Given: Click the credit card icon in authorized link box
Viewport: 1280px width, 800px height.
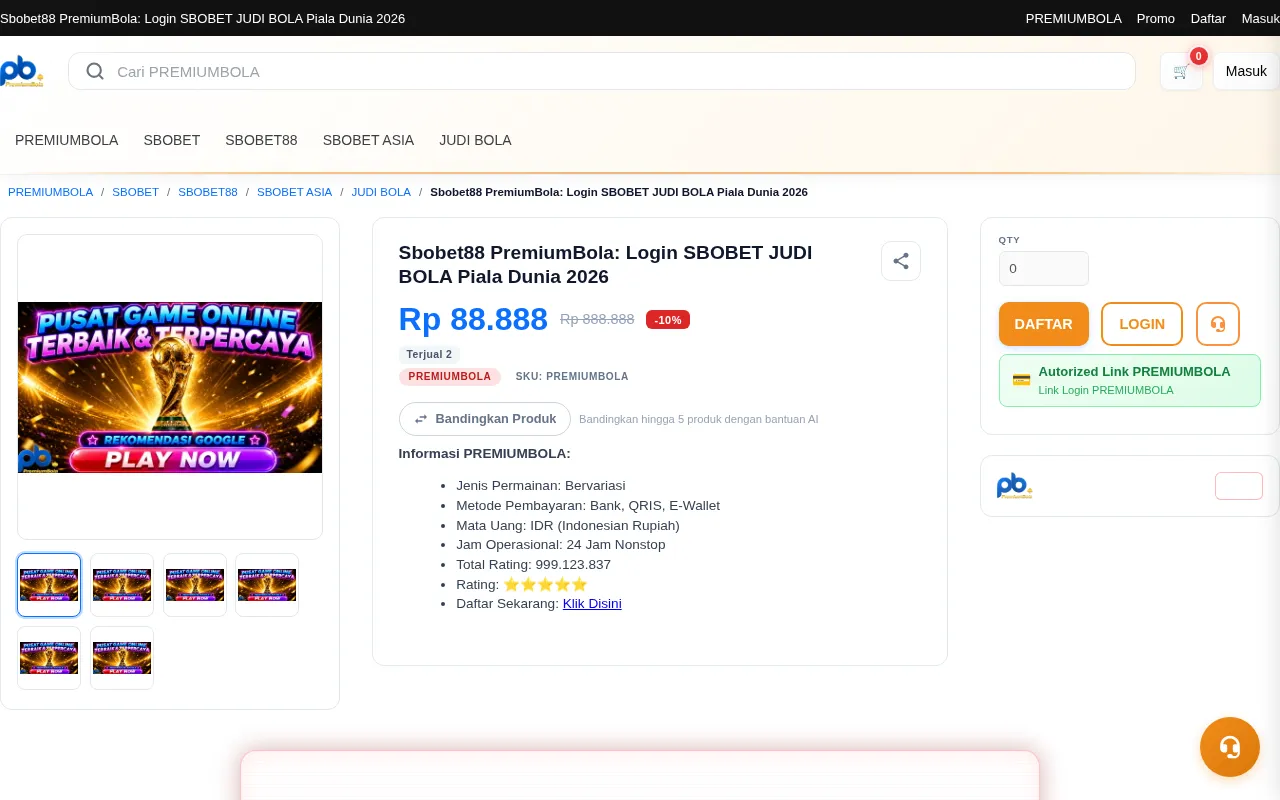Looking at the screenshot, I should pyautogui.click(x=1021, y=380).
